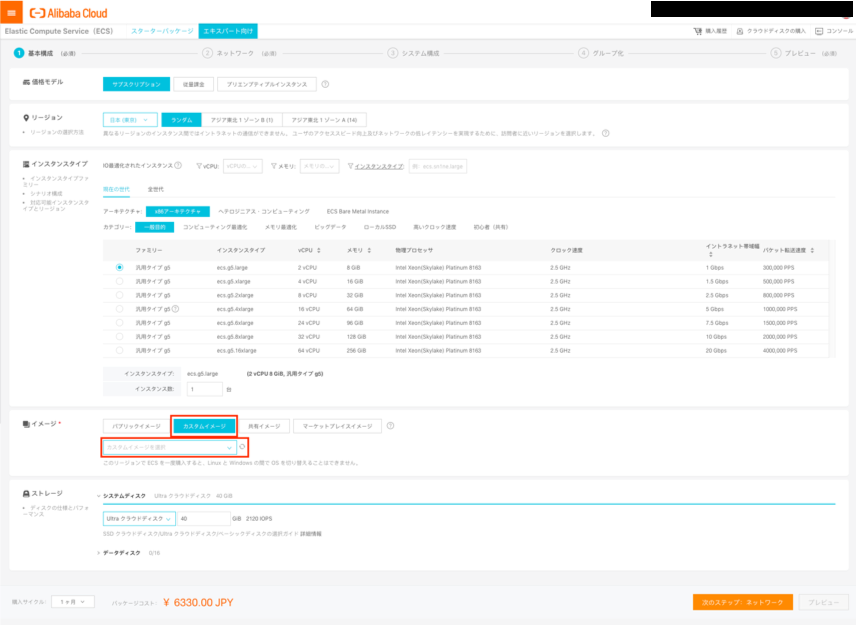Sort table by vCPU column arrows
Image resolution: width=856 pixels, height=625 pixels.
[x=319, y=250]
